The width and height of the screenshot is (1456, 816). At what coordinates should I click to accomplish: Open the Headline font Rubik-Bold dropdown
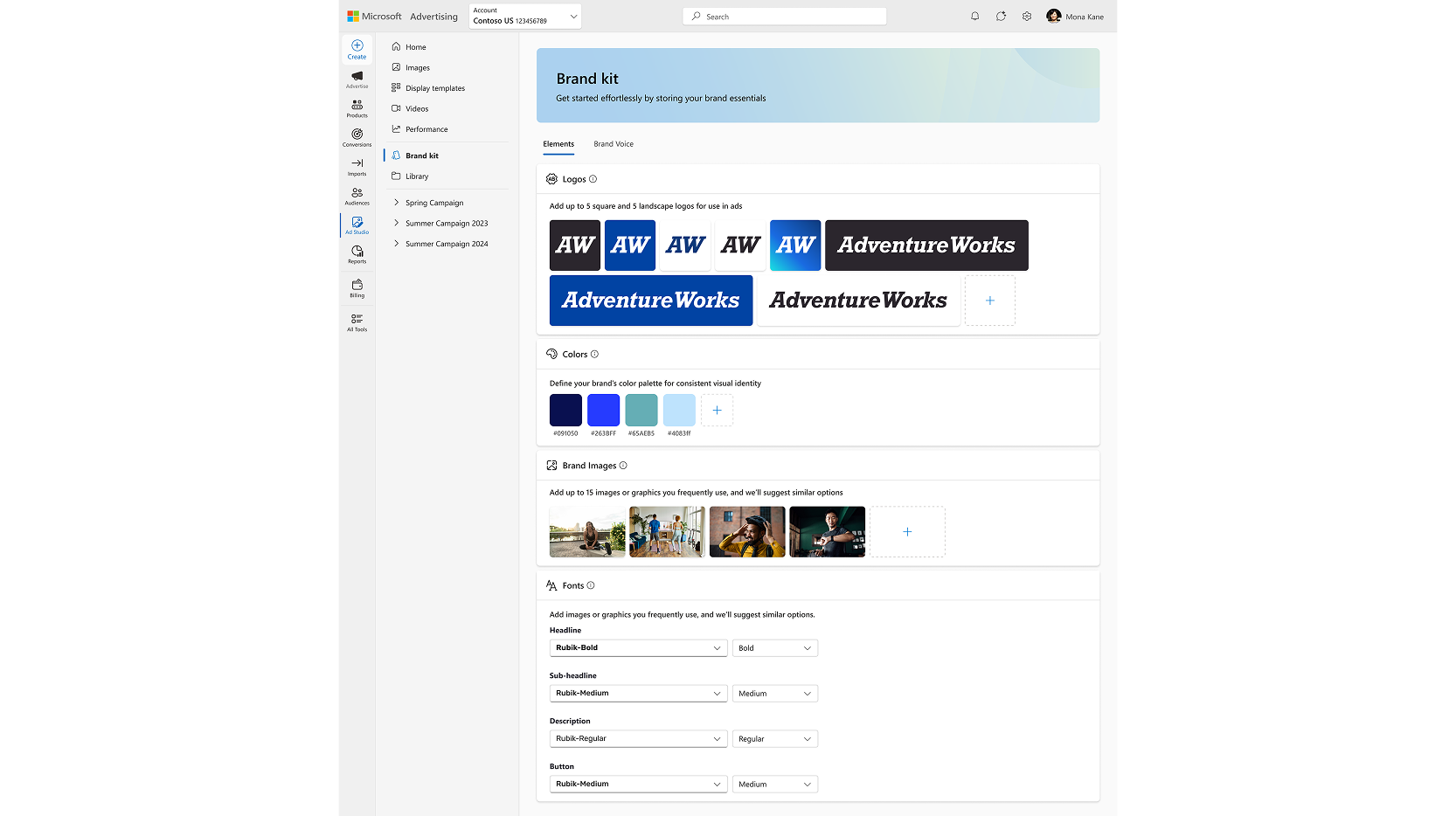pyautogui.click(x=637, y=648)
